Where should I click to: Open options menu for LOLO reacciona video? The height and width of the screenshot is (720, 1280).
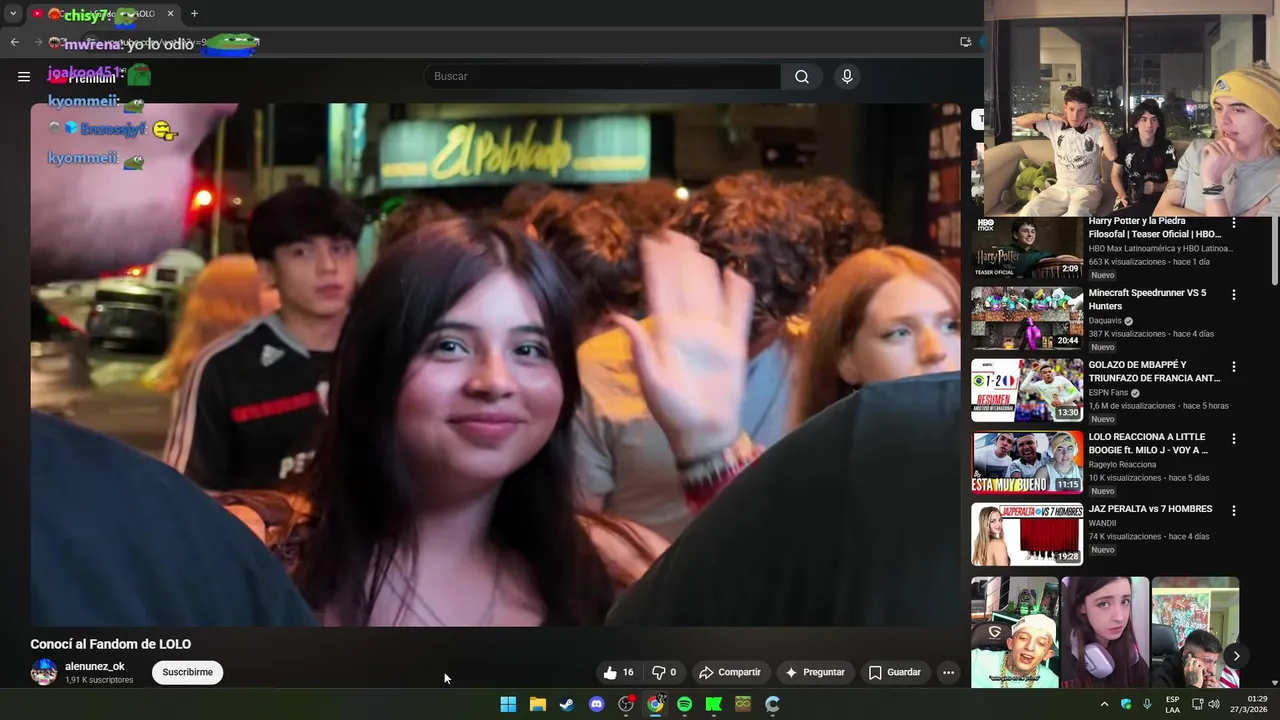pyautogui.click(x=1234, y=439)
